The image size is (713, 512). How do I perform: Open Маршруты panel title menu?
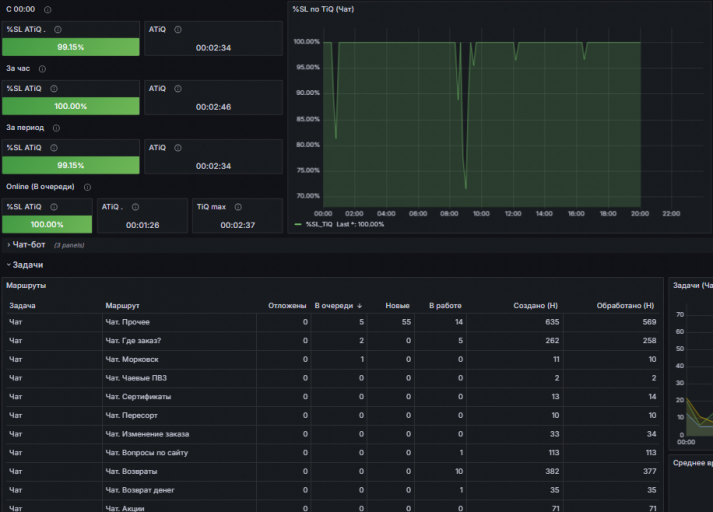click(26, 286)
